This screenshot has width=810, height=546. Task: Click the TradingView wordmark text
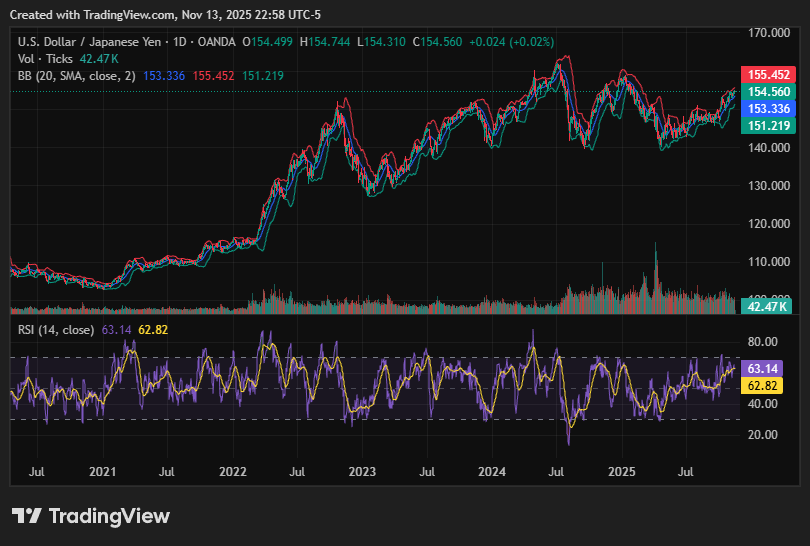coord(109,516)
